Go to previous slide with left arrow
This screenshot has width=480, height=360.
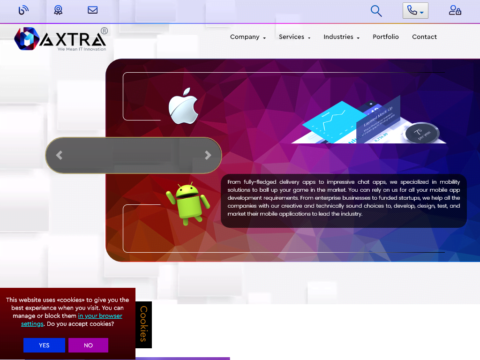coord(59,155)
